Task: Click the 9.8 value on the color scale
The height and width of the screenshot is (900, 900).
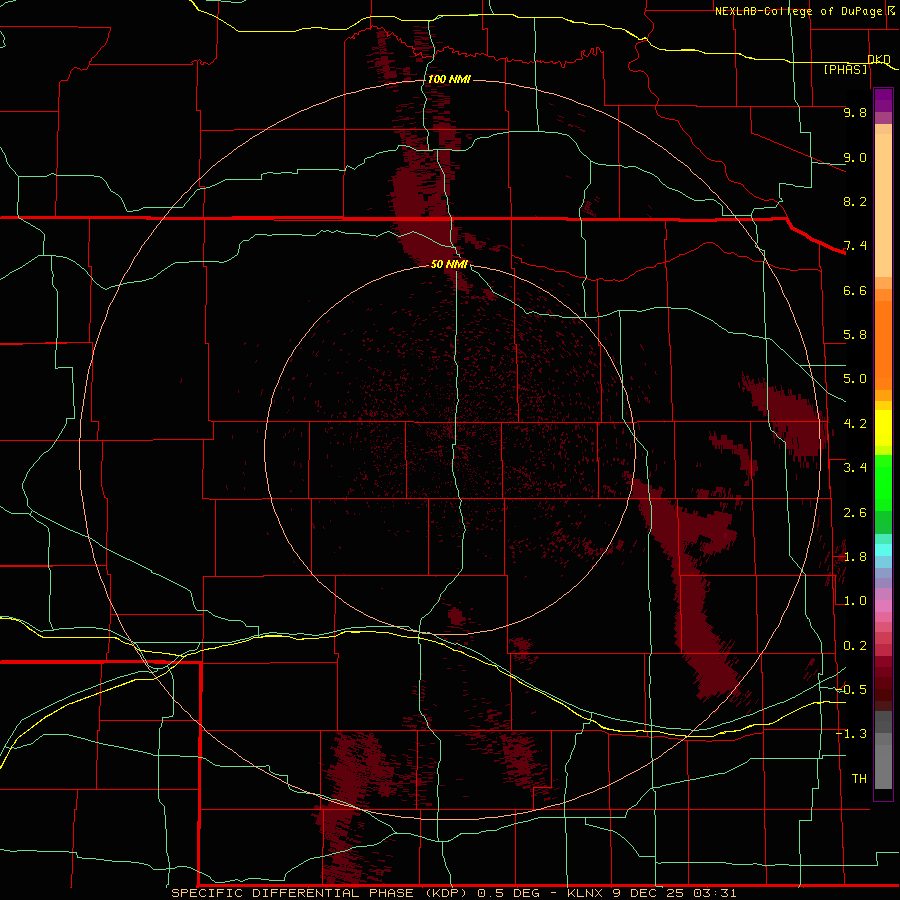Action: 855,112
